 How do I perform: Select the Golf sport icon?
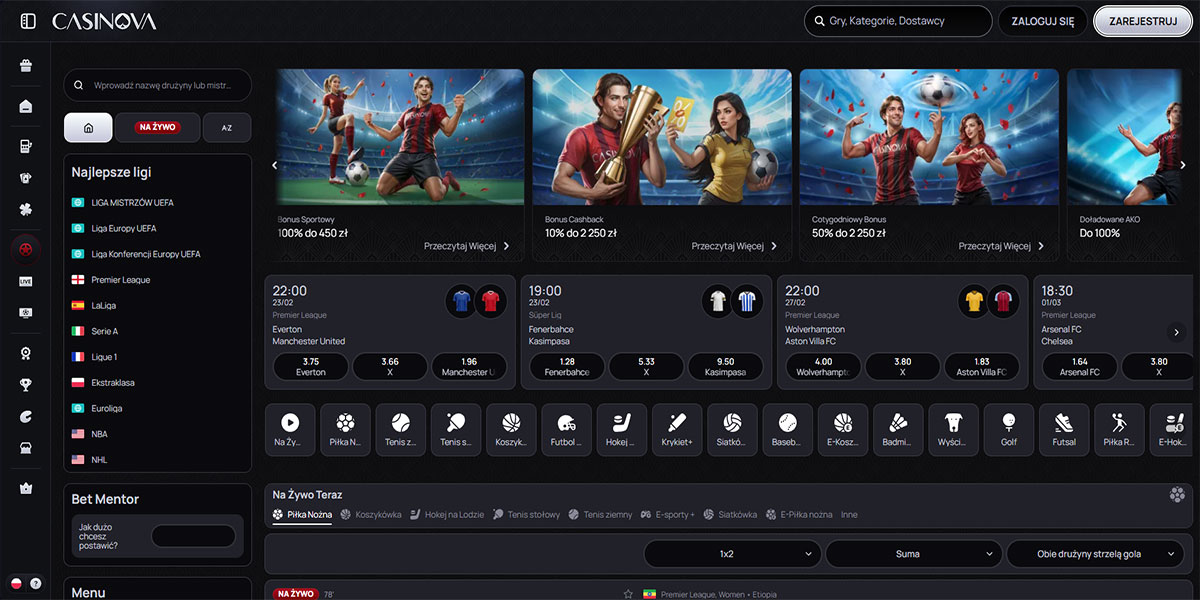[1008, 430]
